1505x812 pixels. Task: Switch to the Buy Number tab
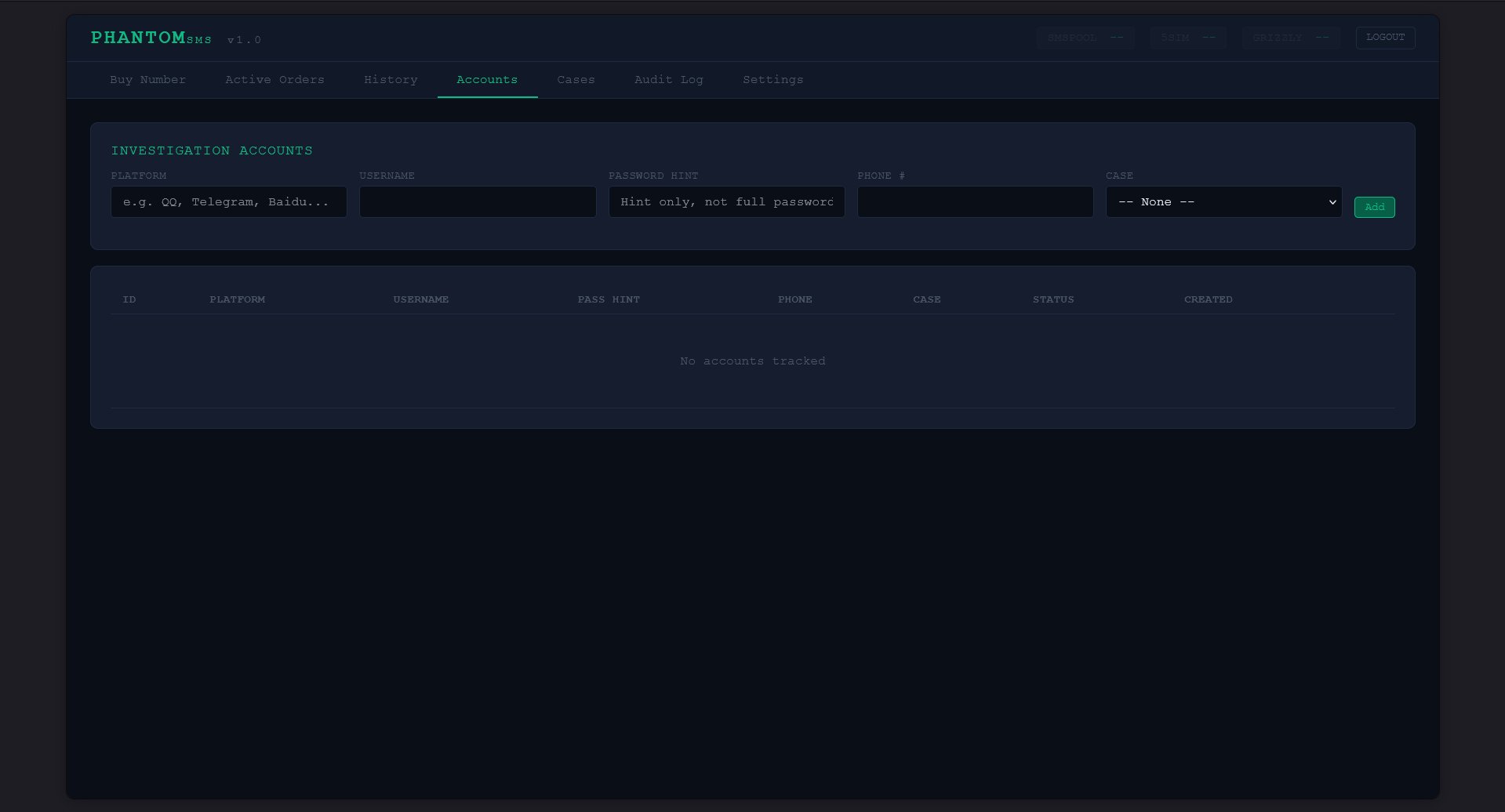147,80
